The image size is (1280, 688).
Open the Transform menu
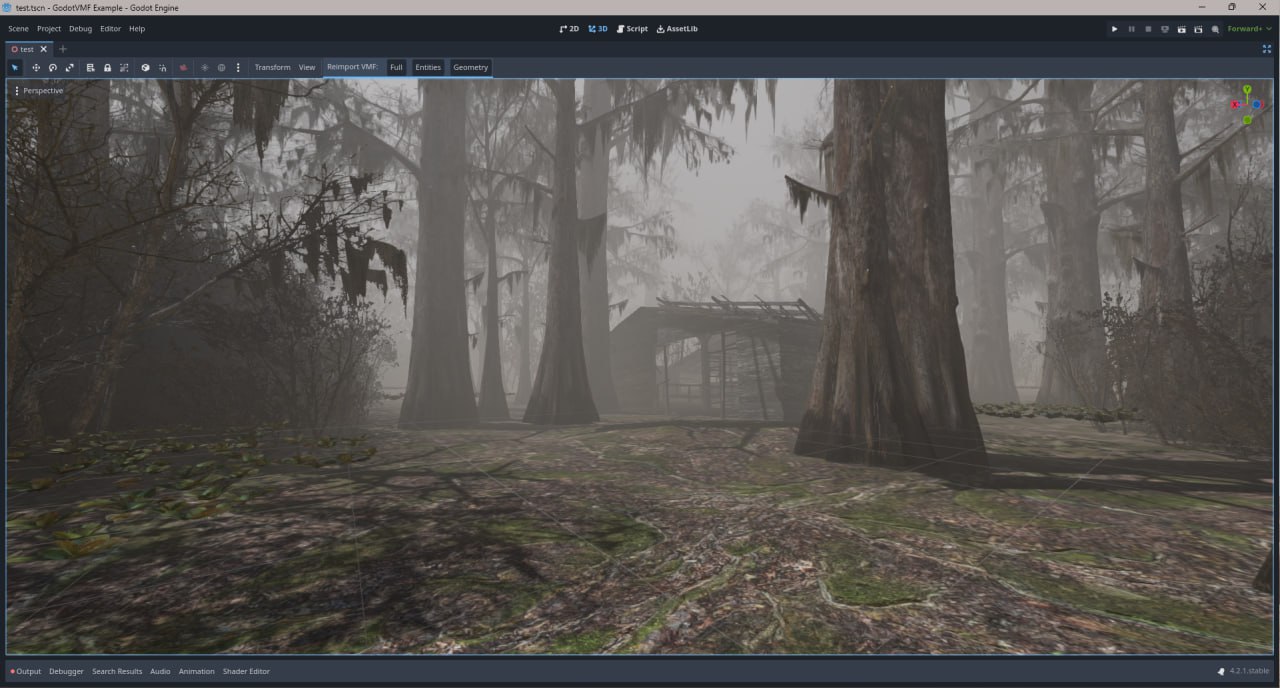(272, 67)
